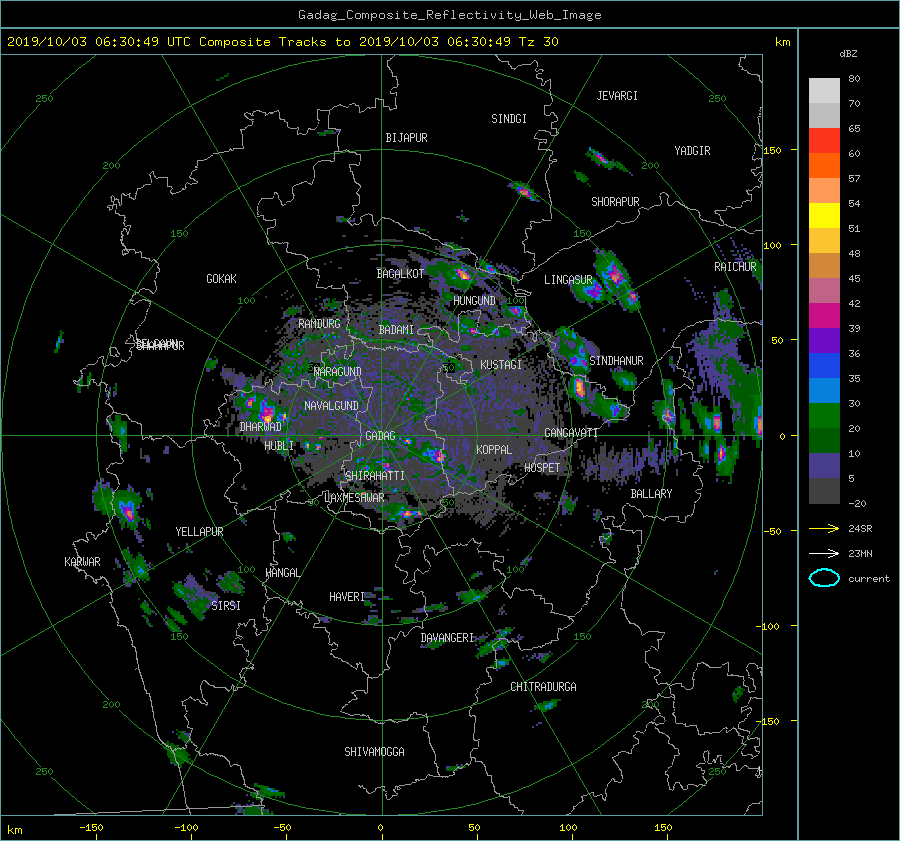
Task: Click the GADAG label at radar center
Action: click(380, 436)
